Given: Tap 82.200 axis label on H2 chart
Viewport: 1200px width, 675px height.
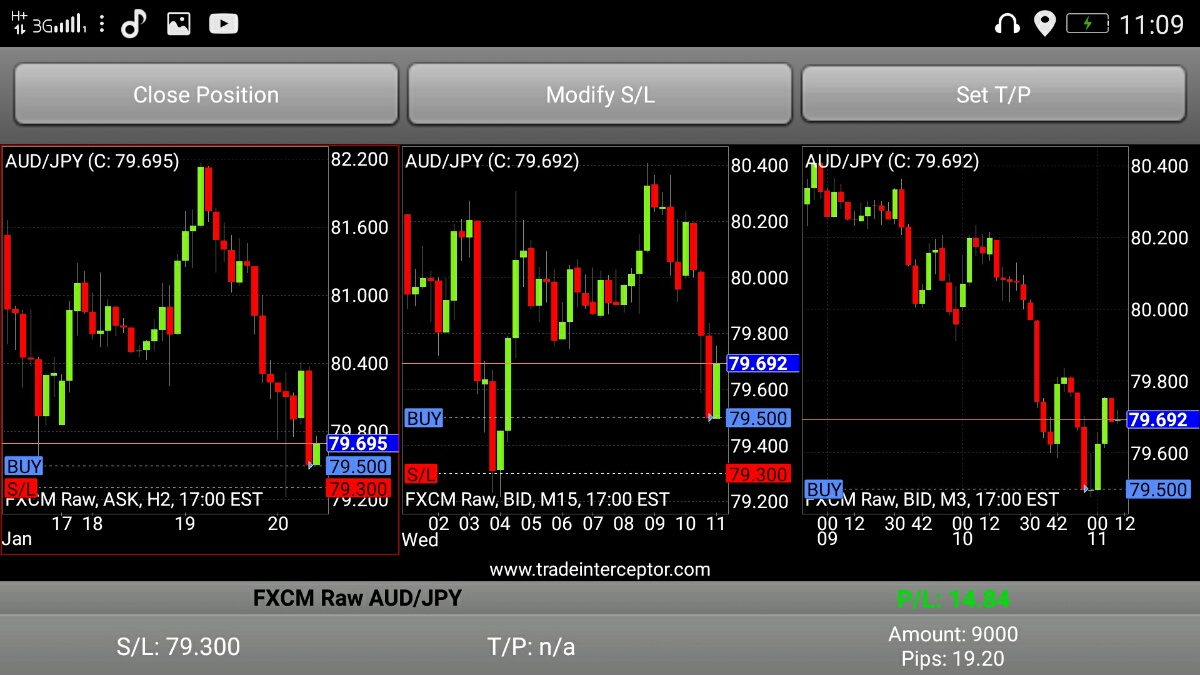Looking at the screenshot, I should pos(359,159).
